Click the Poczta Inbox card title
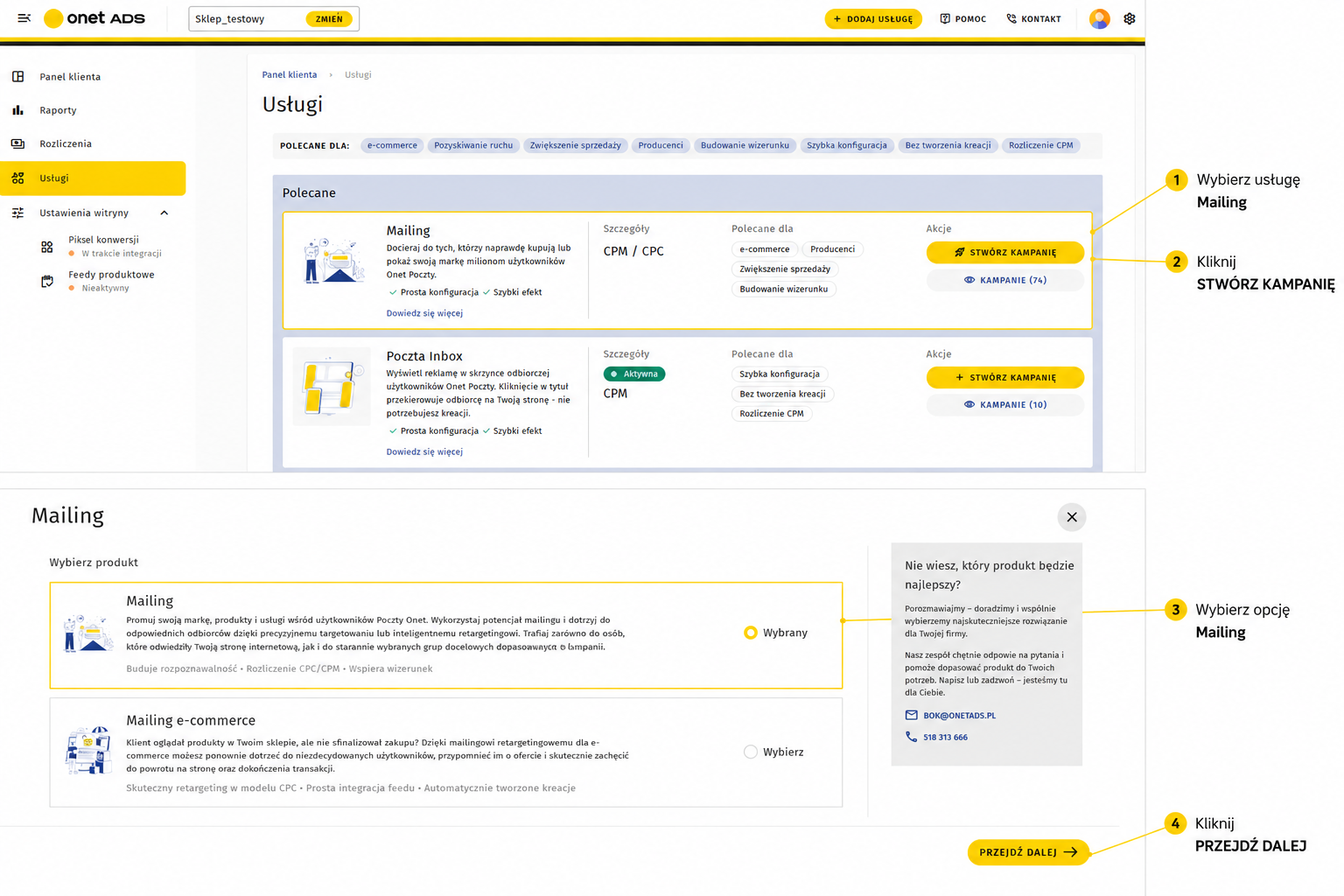 coord(424,356)
